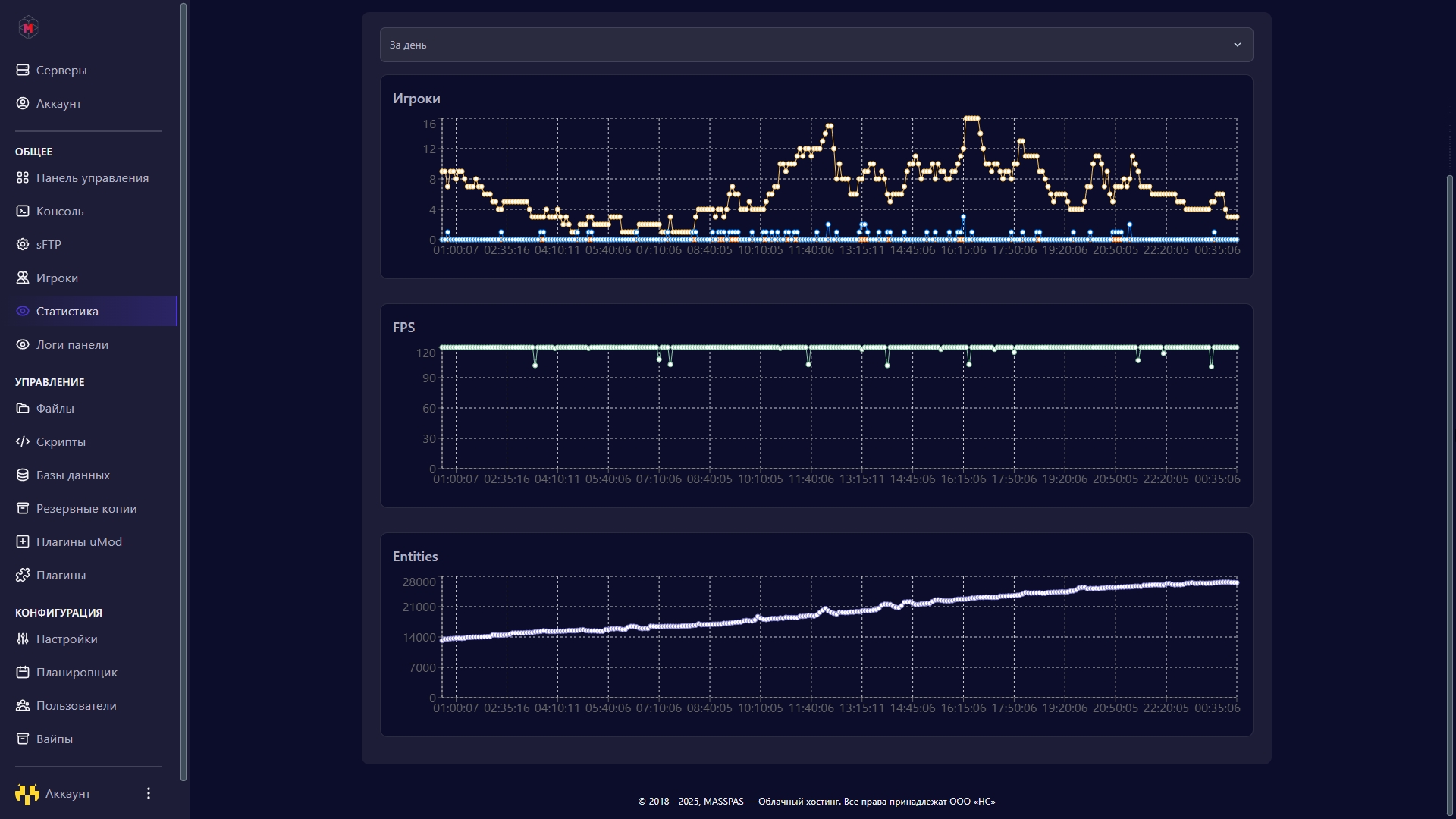Open Резервные копии link
The image size is (1456, 819).
86,508
